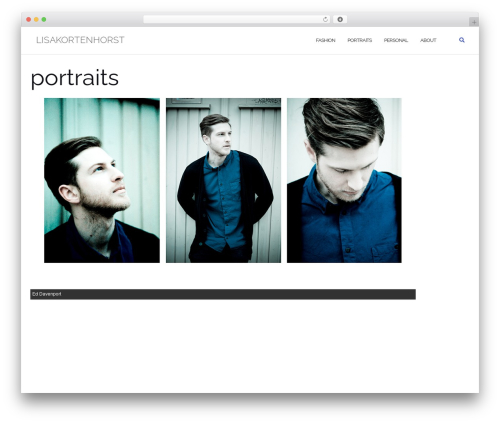Click the browser download icon button

click(340, 19)
